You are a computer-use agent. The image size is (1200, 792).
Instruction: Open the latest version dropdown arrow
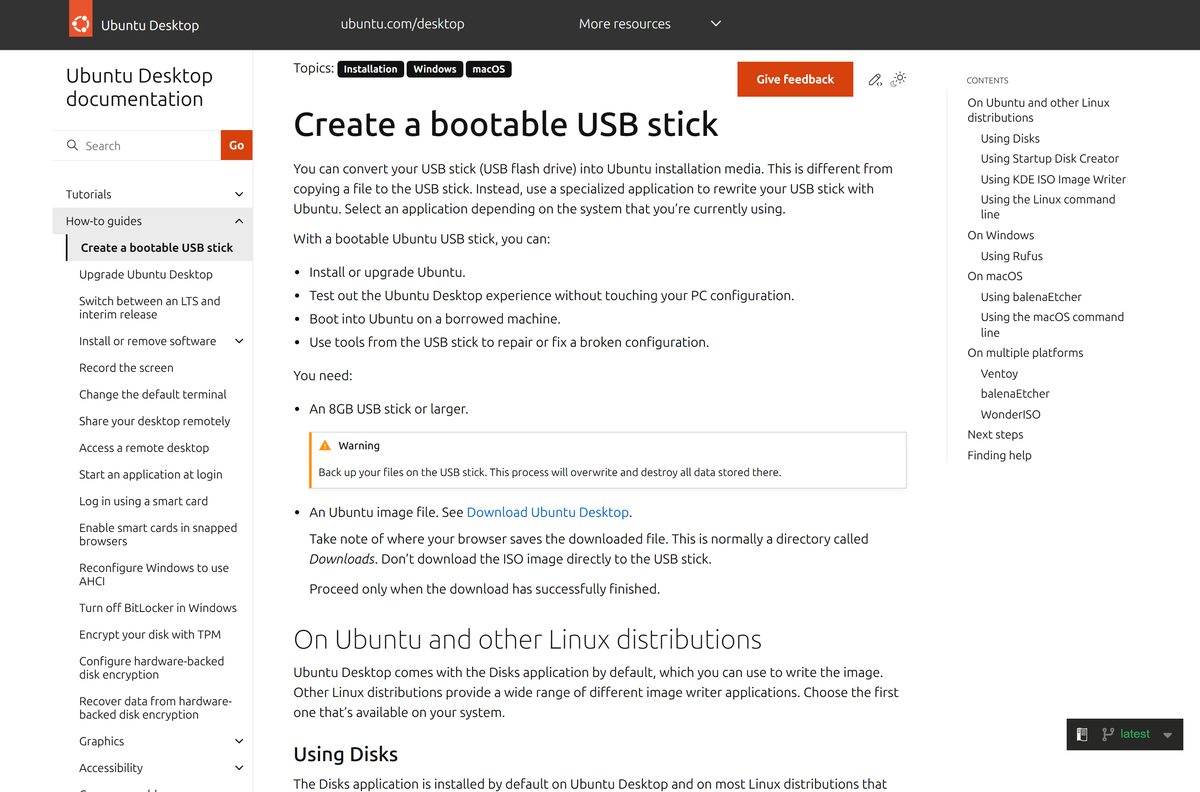[1168, 735]
